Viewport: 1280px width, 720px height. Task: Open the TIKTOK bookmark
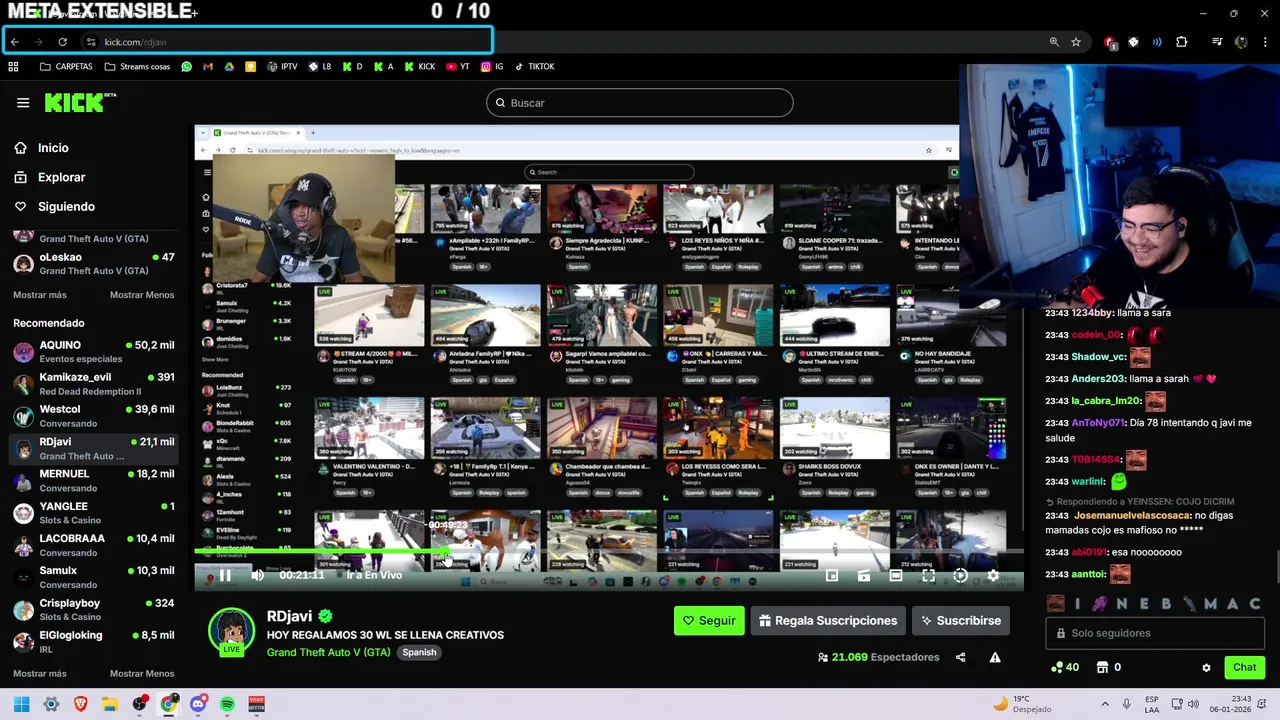534,67
